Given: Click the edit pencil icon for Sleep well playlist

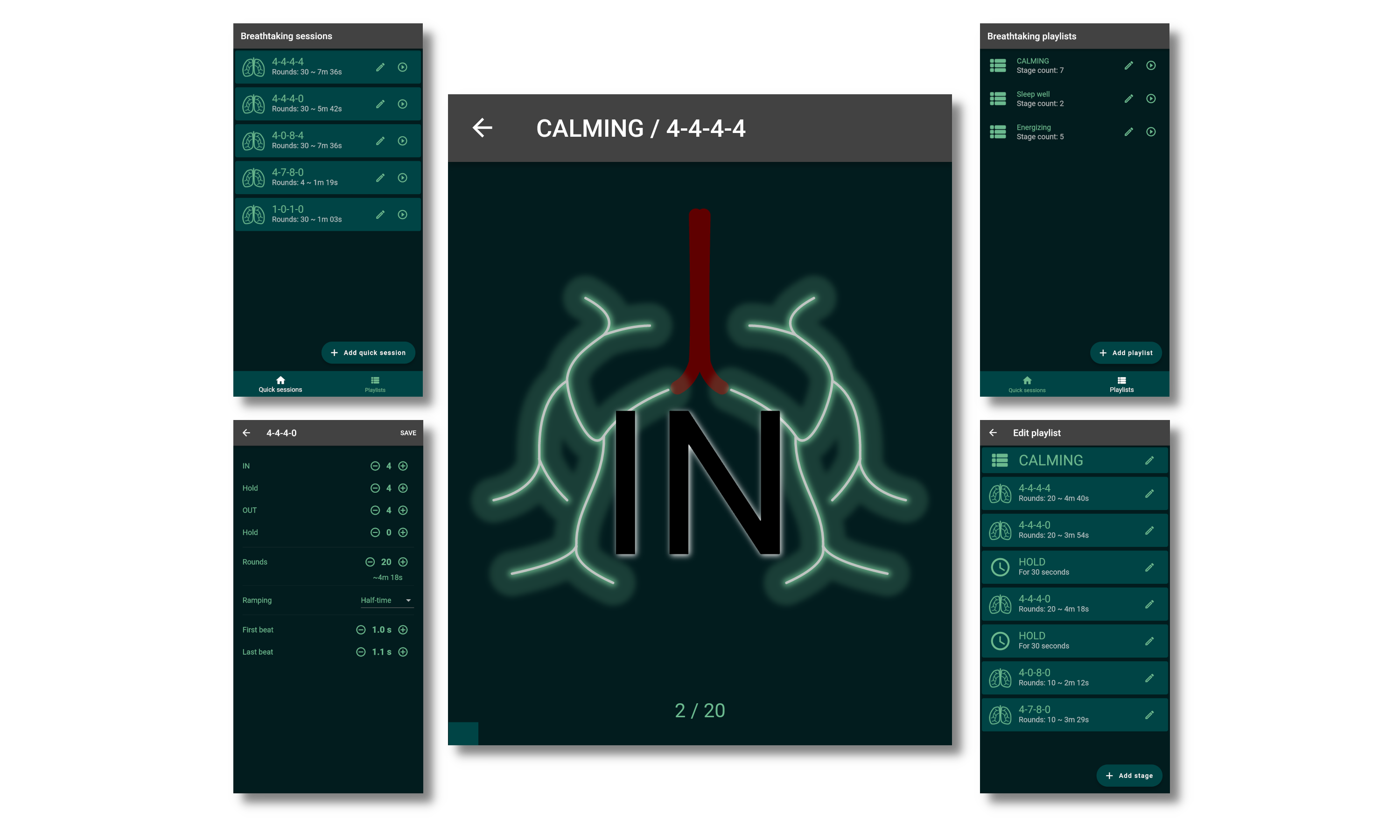Looking at the screenshot, I should [1128, 98].
